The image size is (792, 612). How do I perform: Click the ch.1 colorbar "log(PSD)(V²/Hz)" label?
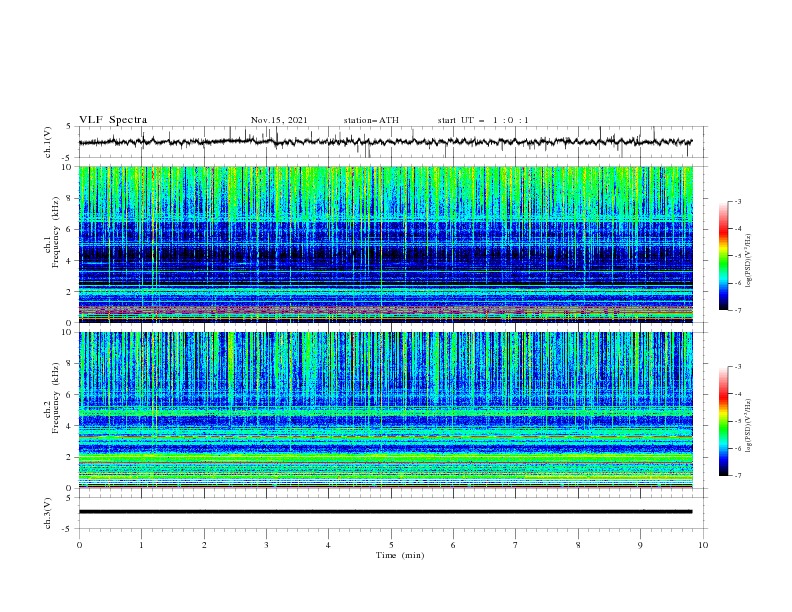point(749,261)
